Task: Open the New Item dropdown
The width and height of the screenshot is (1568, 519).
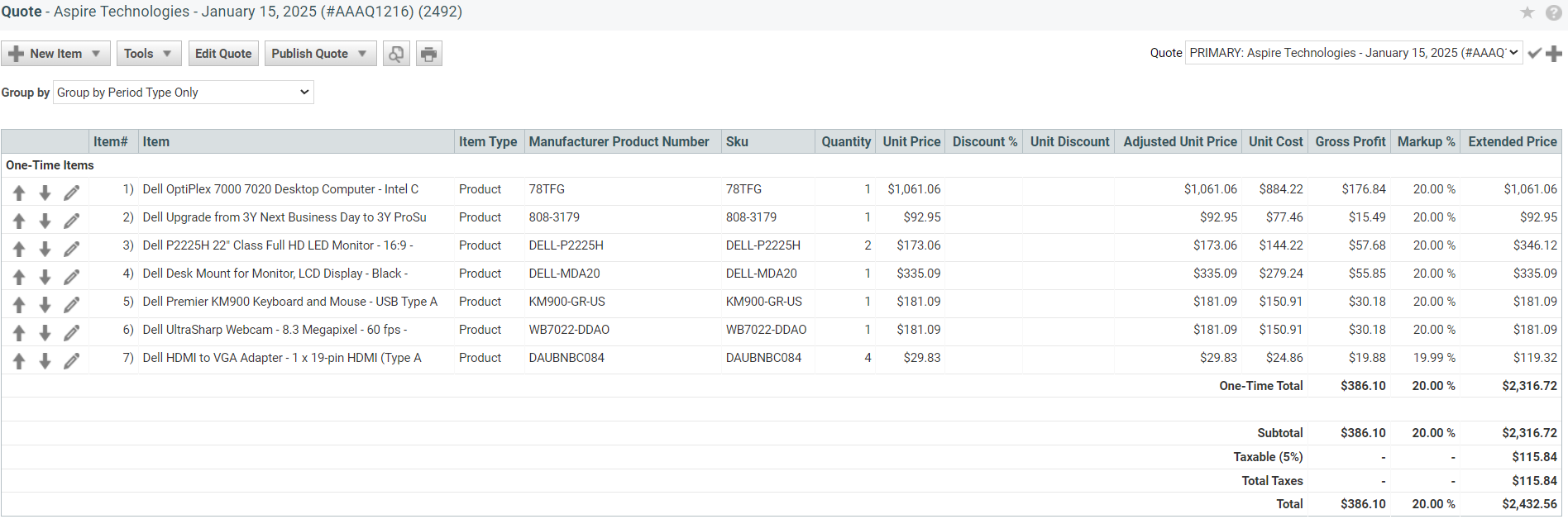Action: click(x=55, y=54)
